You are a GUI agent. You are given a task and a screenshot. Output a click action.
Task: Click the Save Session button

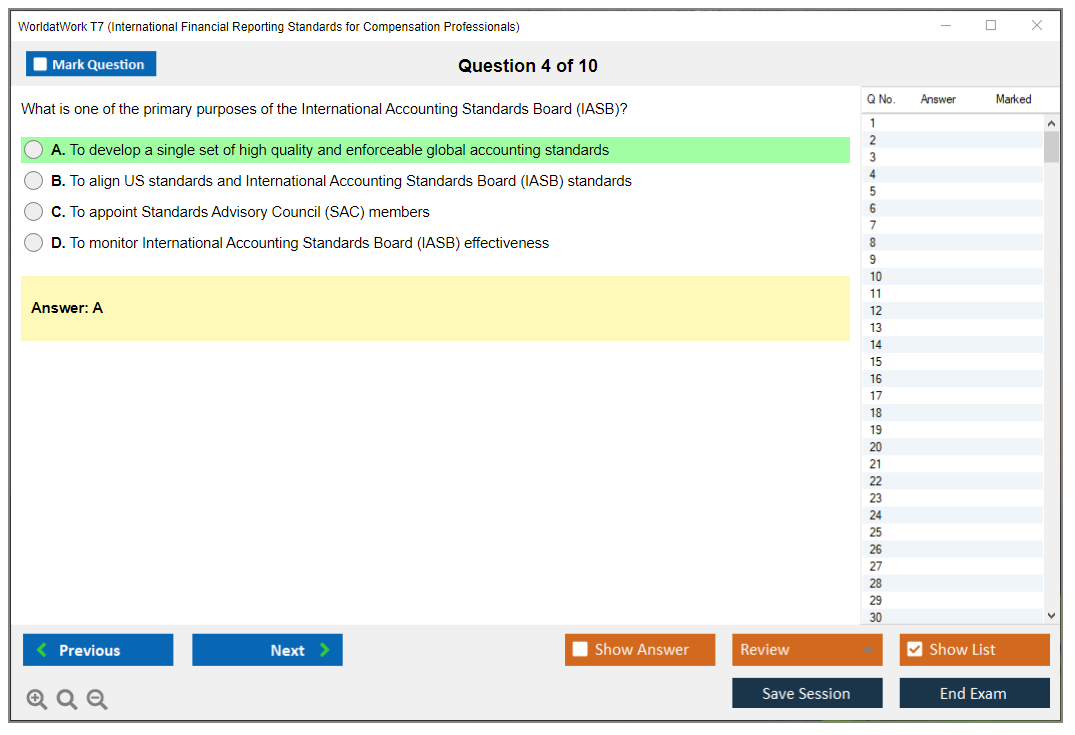(806, 693)
